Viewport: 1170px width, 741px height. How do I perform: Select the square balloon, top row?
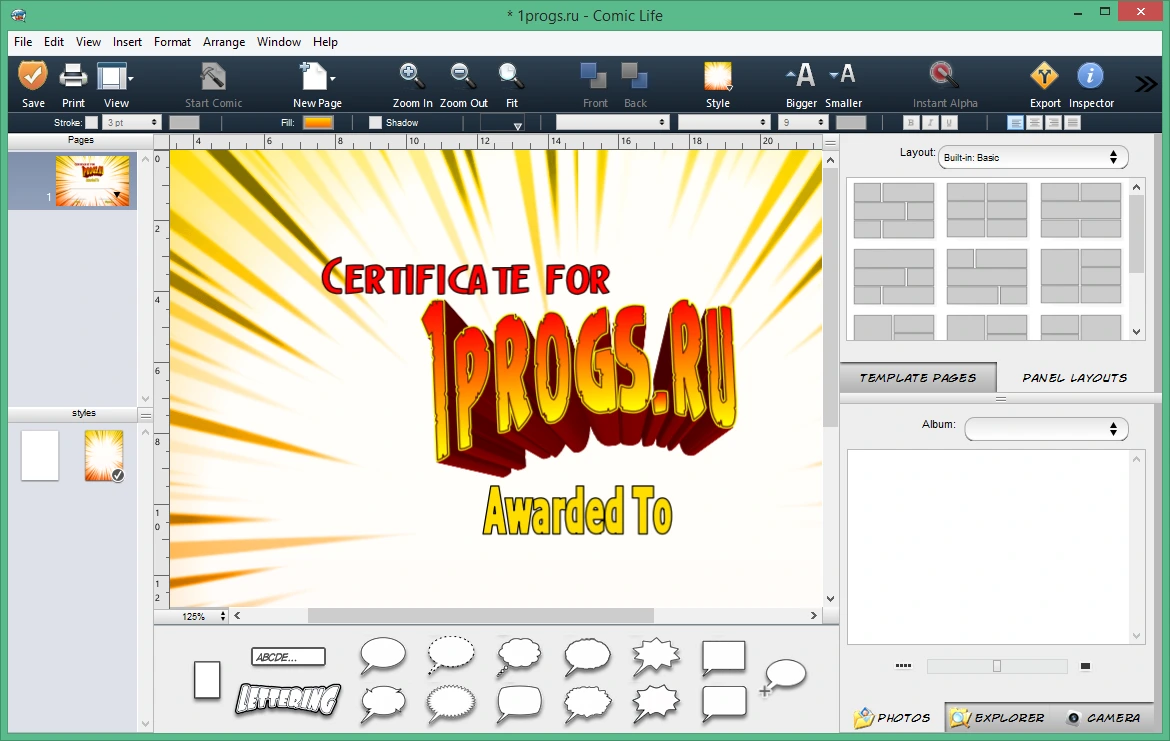[724, 658]
